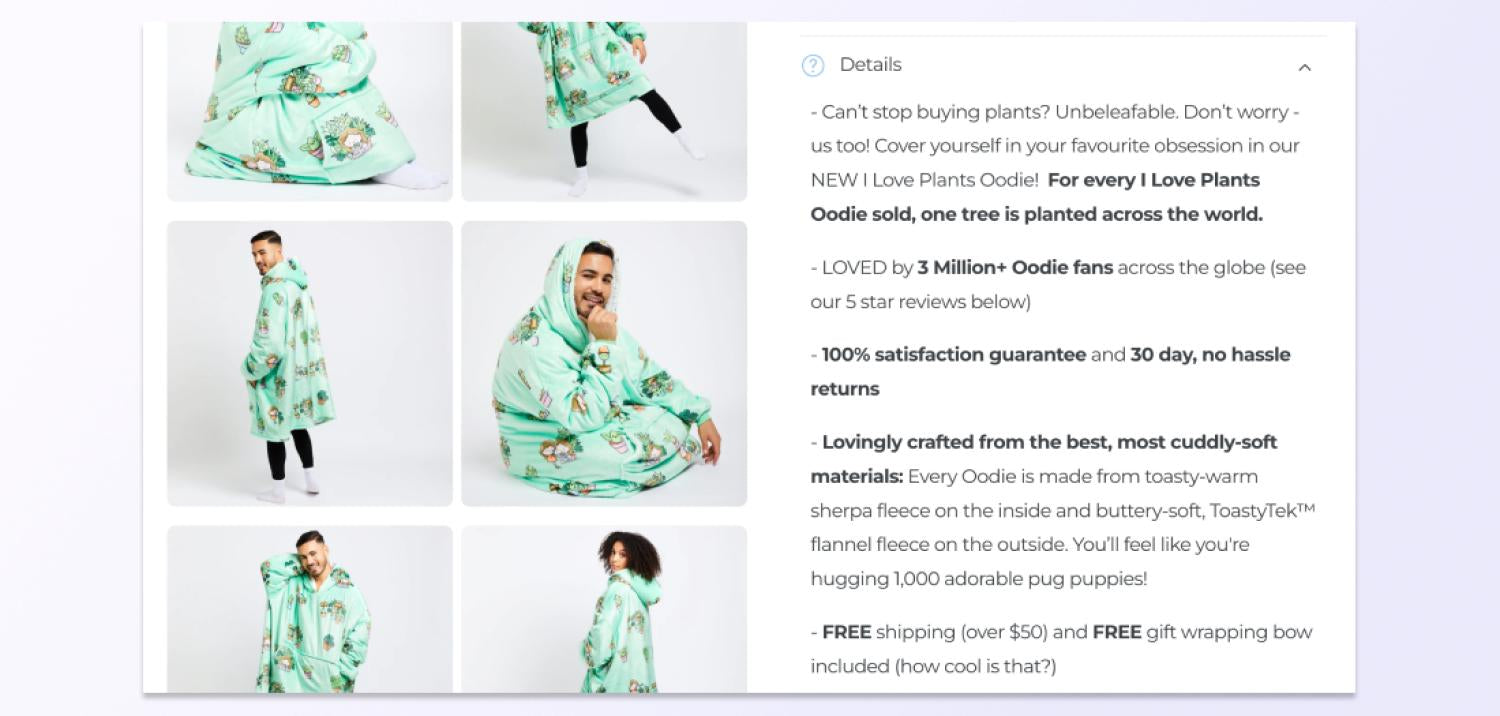
Task: Click the bold 'FREE' before shipping
Action: [x=847, y=632]
